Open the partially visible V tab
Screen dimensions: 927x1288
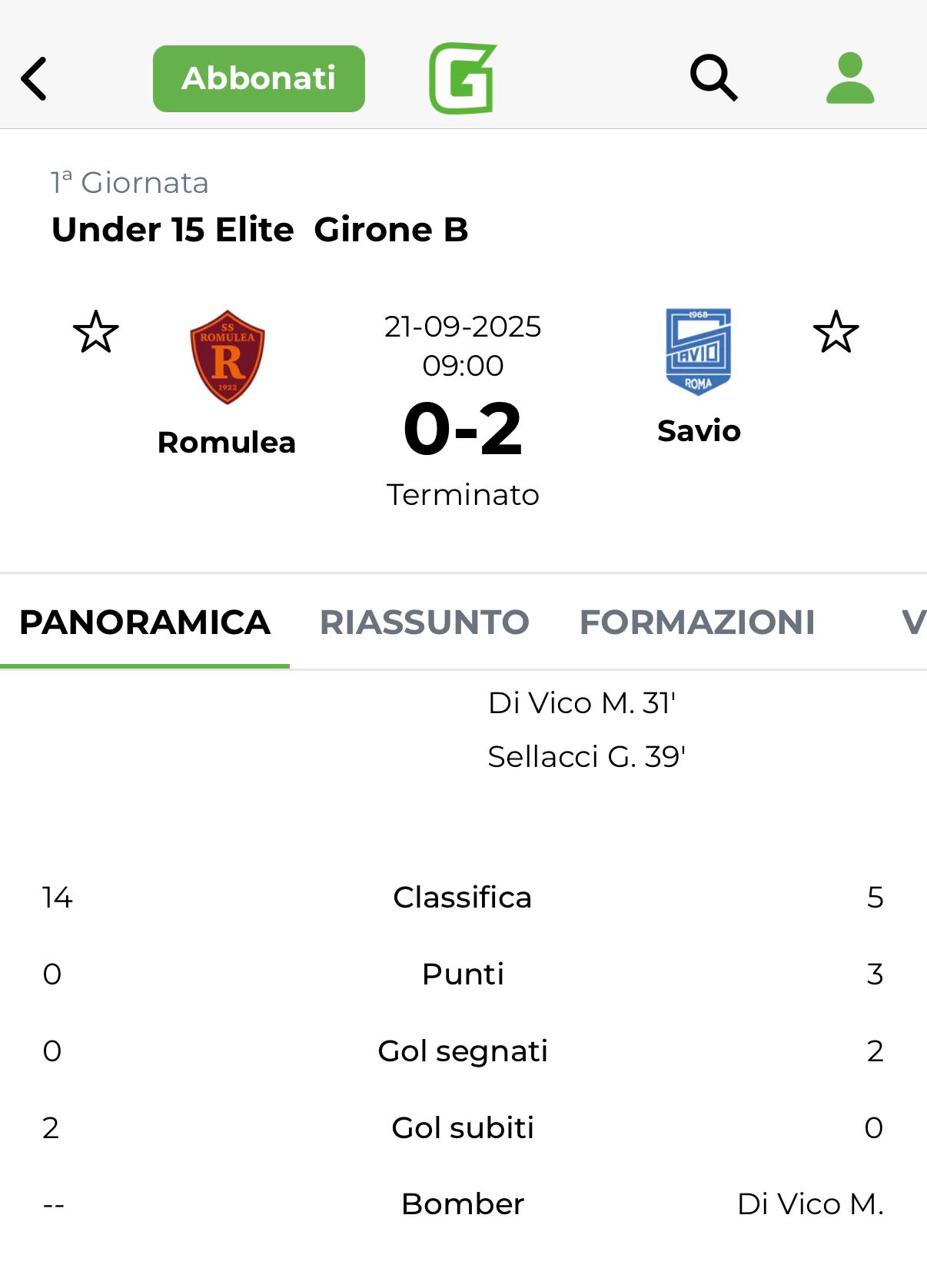[913, 622]
